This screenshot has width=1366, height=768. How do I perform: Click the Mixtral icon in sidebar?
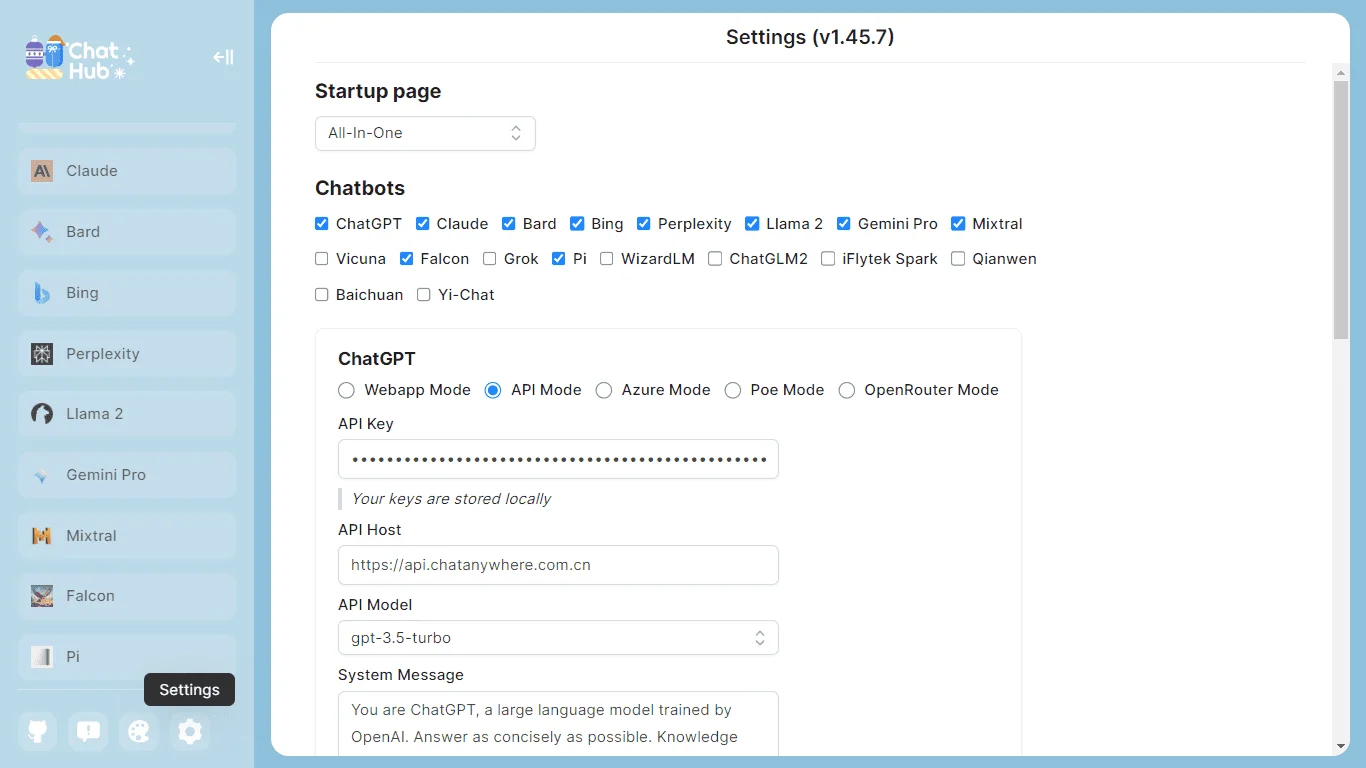coord(42,536)
